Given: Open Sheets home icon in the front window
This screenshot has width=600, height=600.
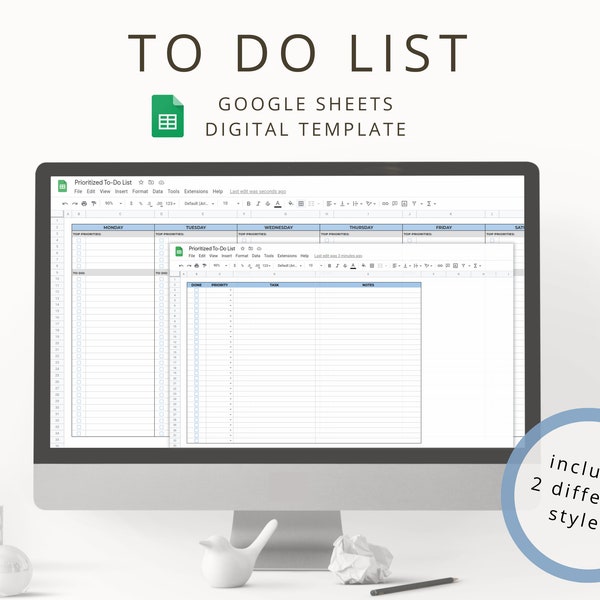Looking at the screenshot, I should pos(179,251).
